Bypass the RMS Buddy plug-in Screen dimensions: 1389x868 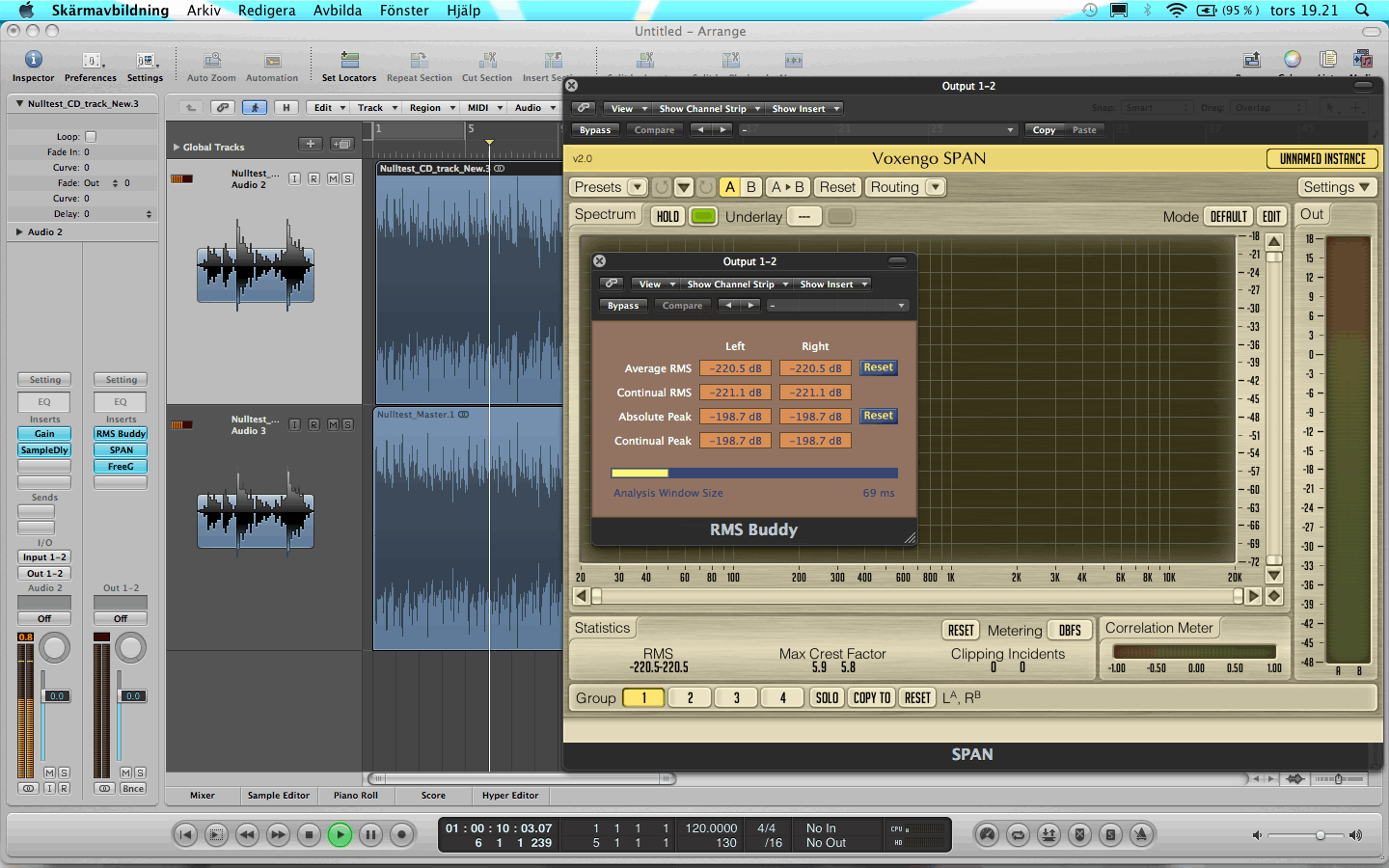pos(623,306)
